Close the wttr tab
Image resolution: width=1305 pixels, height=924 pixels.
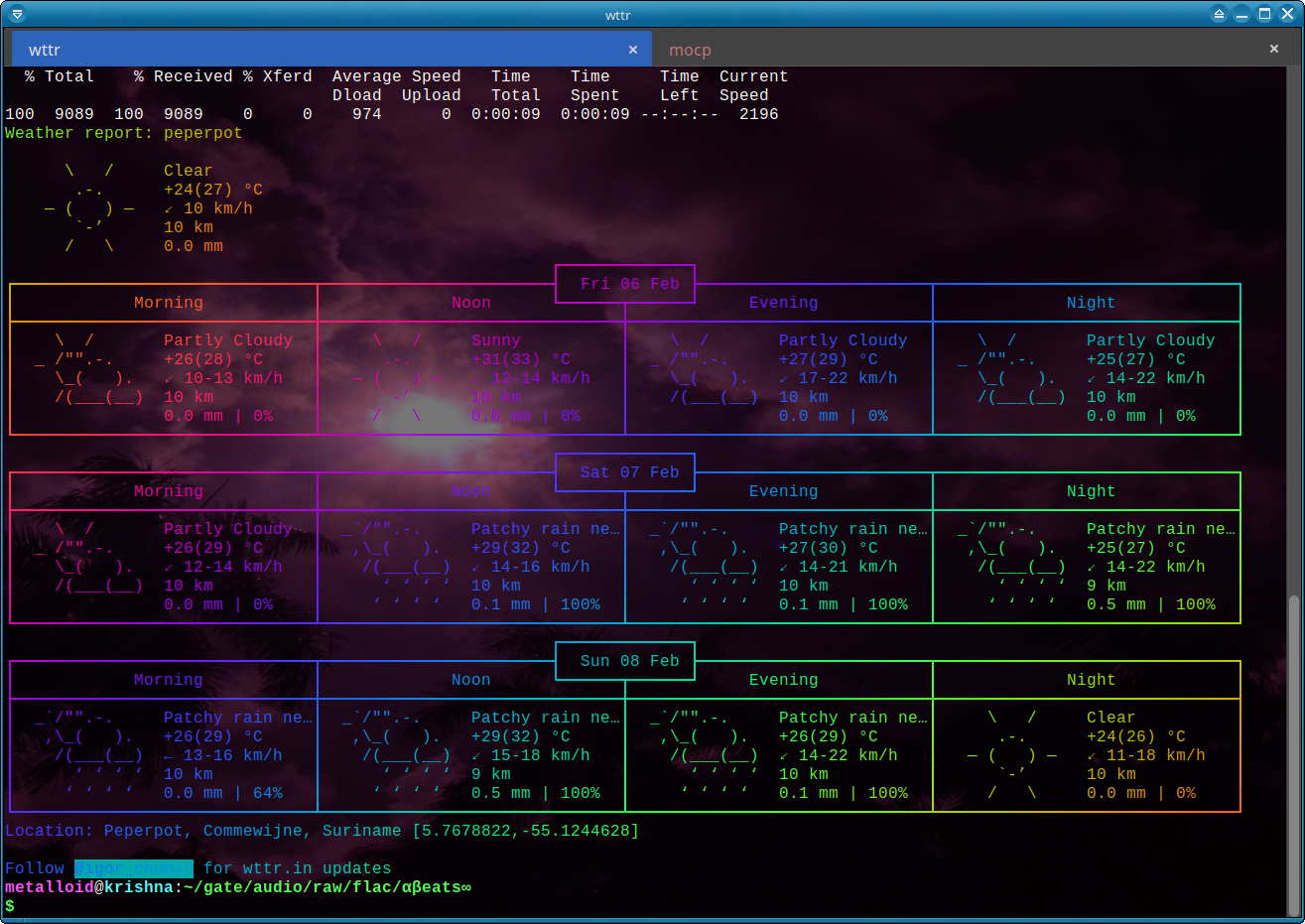(x=633, y=50)
